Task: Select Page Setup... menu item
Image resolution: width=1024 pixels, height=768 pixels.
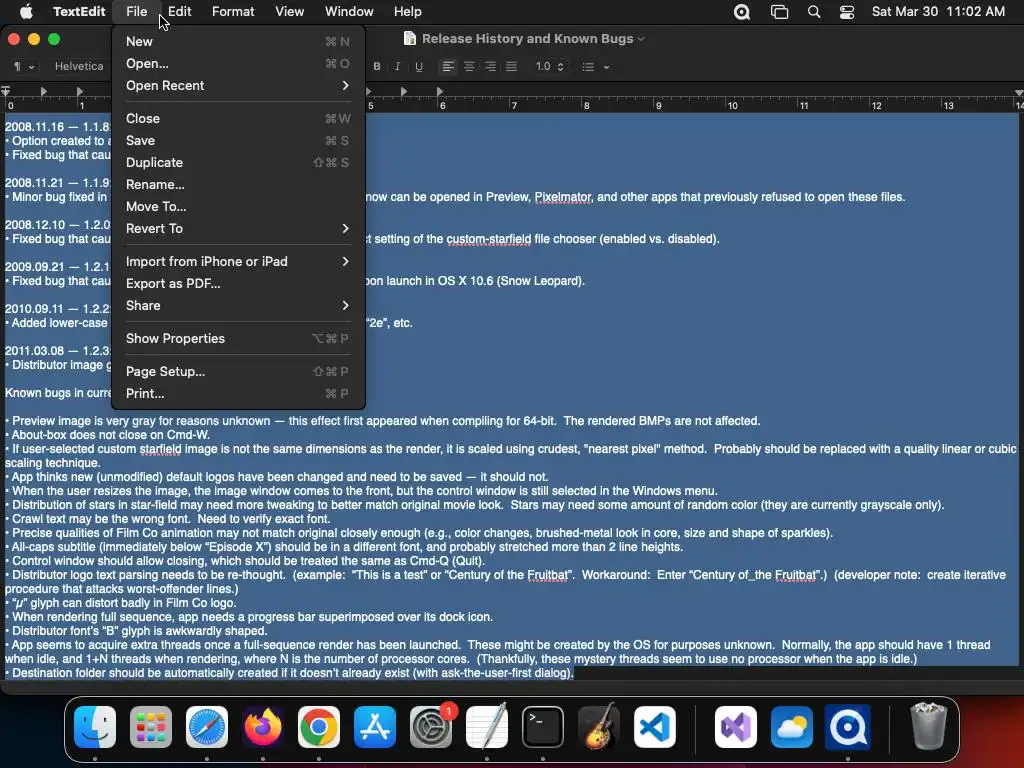Action: (x=238, y=372)
